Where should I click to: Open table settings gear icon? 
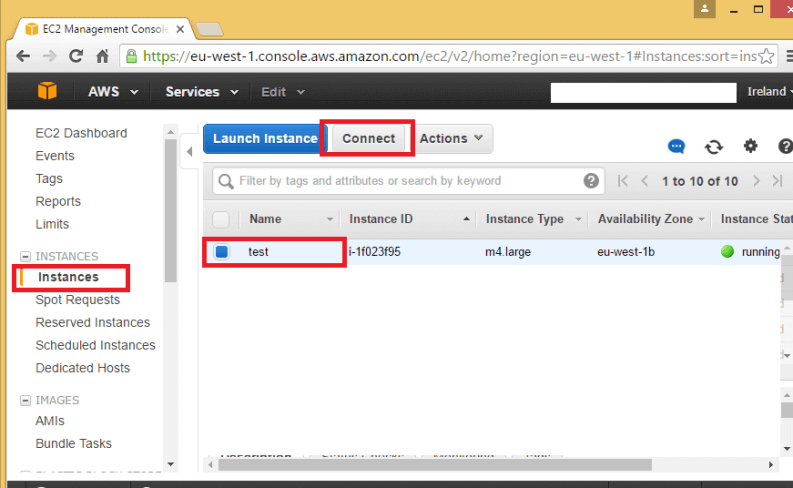point(751,146)
